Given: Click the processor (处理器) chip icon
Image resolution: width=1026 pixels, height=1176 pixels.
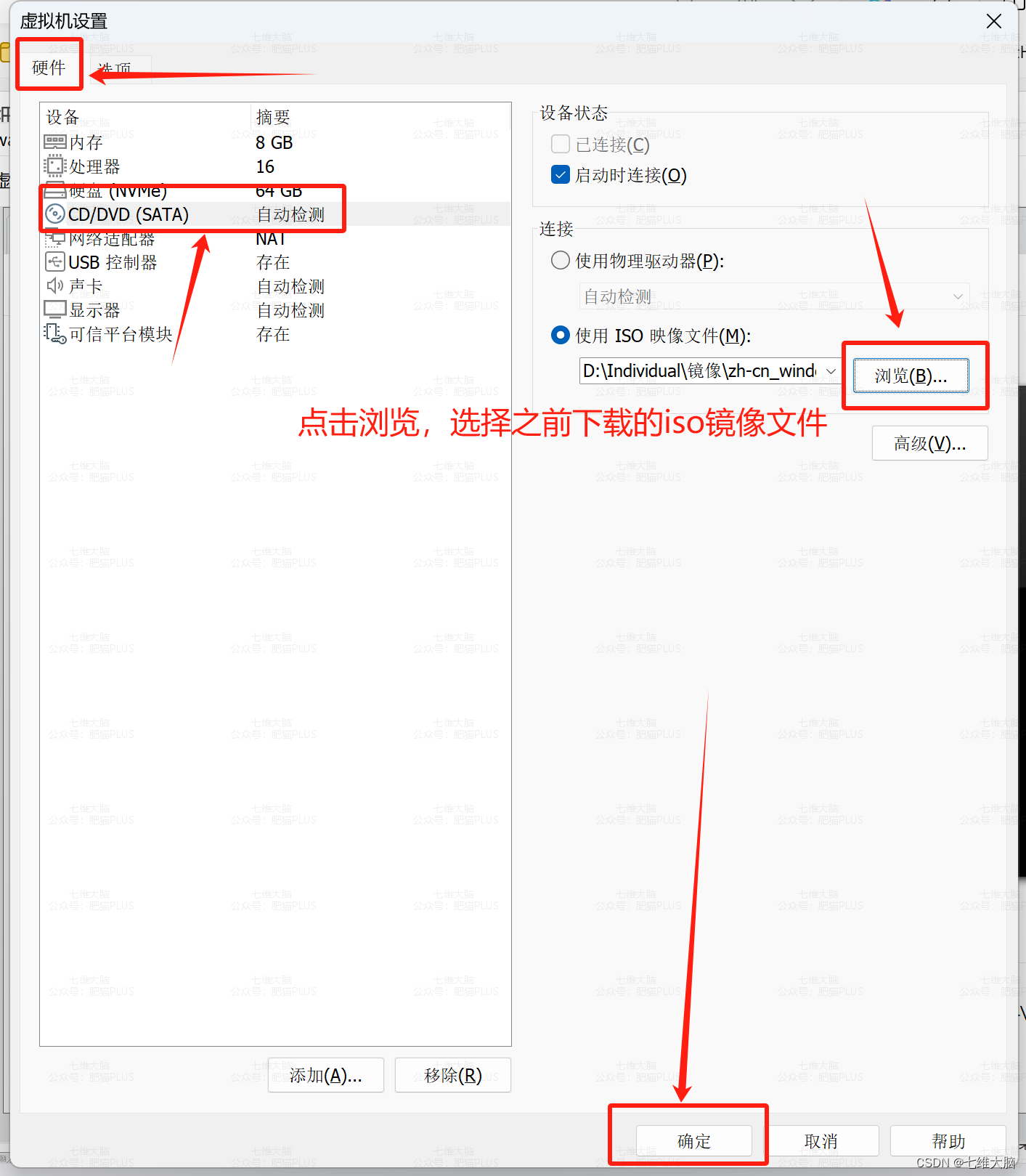Looking at the screenshot, I should click(x=55, y=166).
